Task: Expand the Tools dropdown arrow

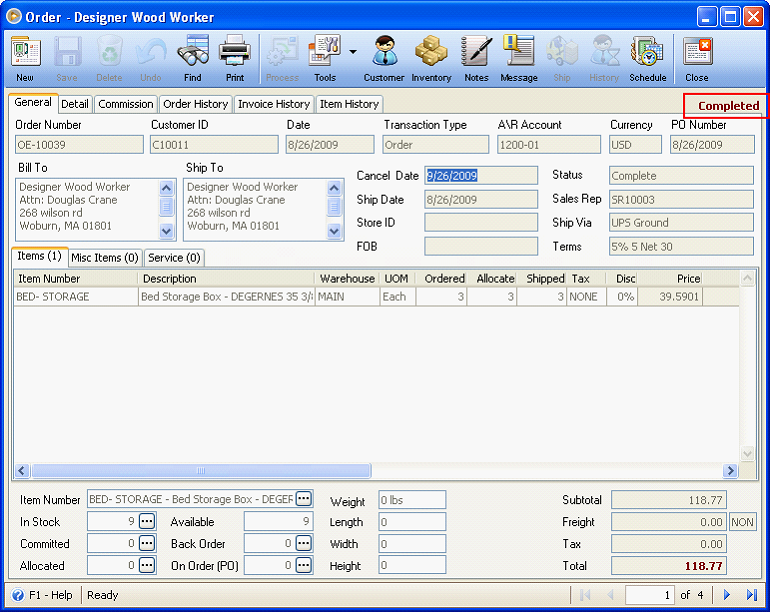Action: click(353, 52)
